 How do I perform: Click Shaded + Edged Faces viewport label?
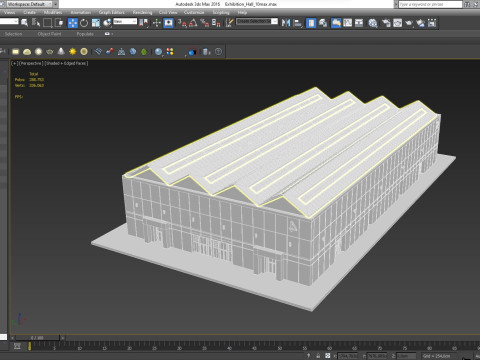(x=66, y=63)
